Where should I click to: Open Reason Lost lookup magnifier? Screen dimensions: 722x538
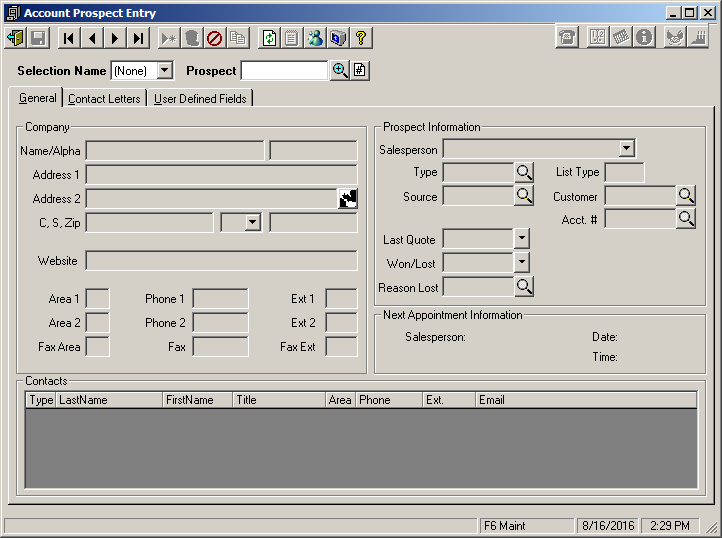coord(524,287)
